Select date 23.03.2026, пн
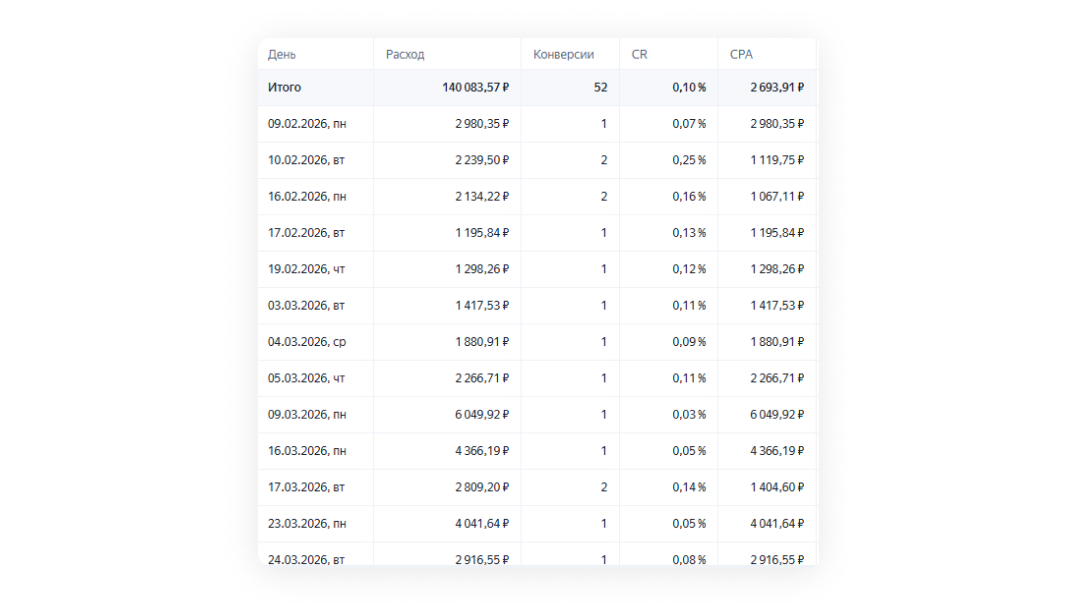1080x606 pixels. click(x=307, y=524)
